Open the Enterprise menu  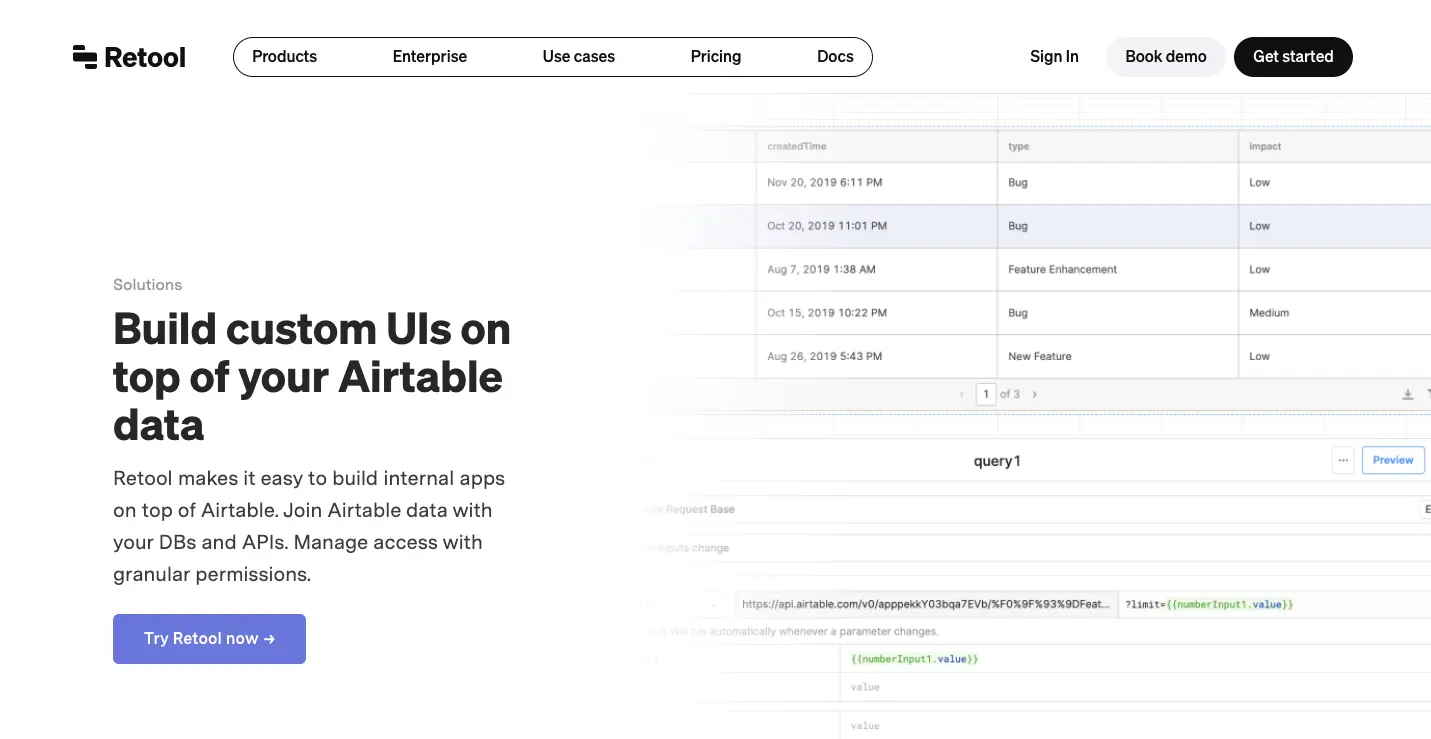click(430, 57)
